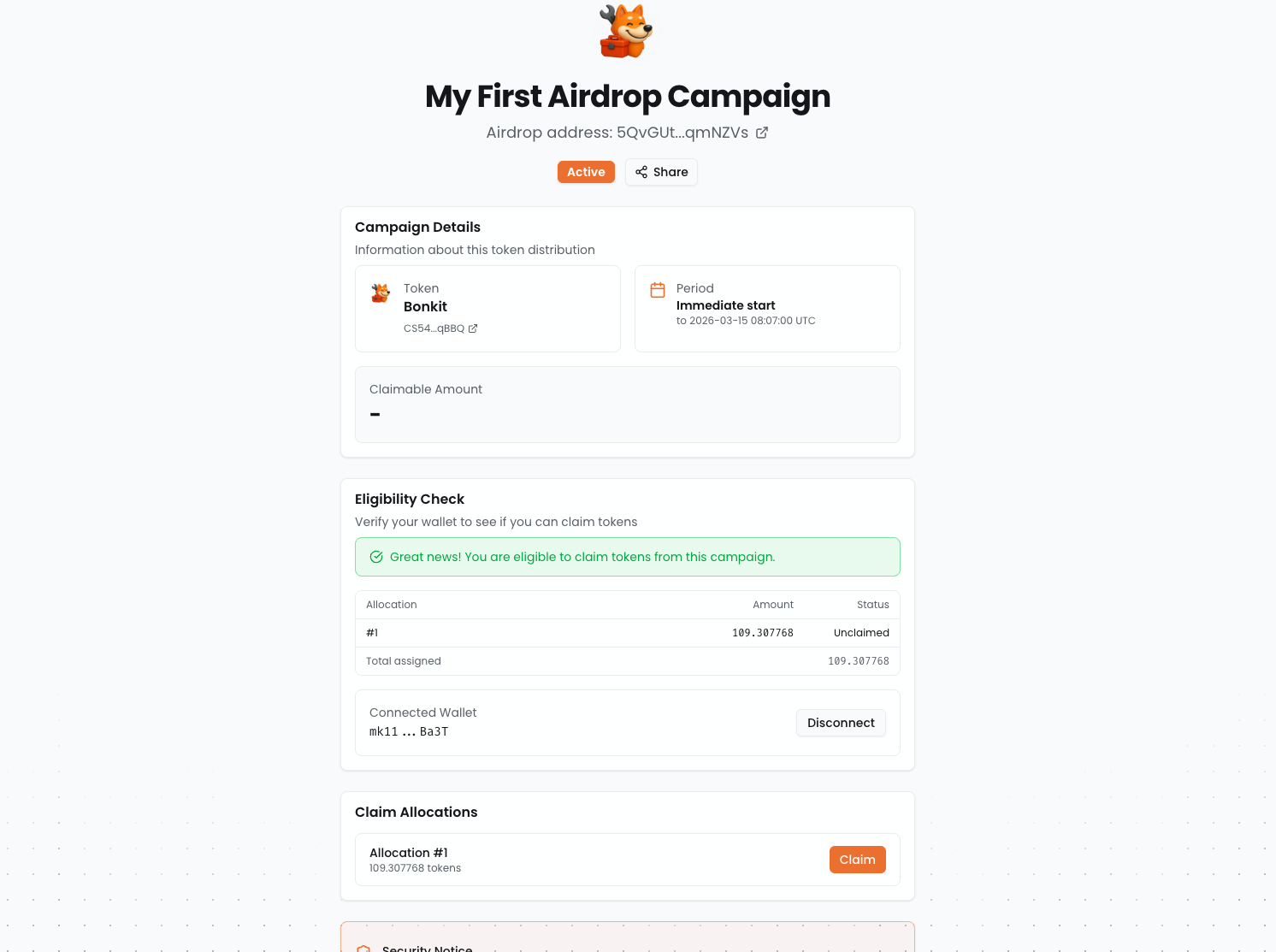Open token address CS54...qBBQ external link icon
Screen dimensions: 1276x952
(473, 328)
